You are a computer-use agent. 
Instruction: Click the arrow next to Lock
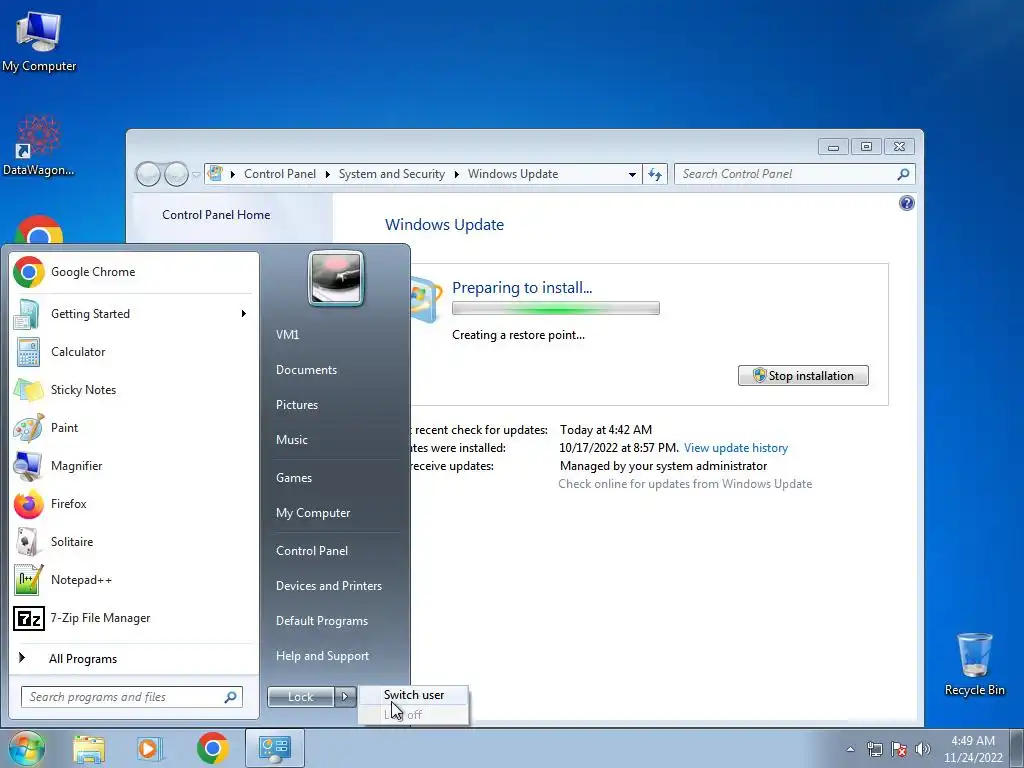(x=345, y=697)
